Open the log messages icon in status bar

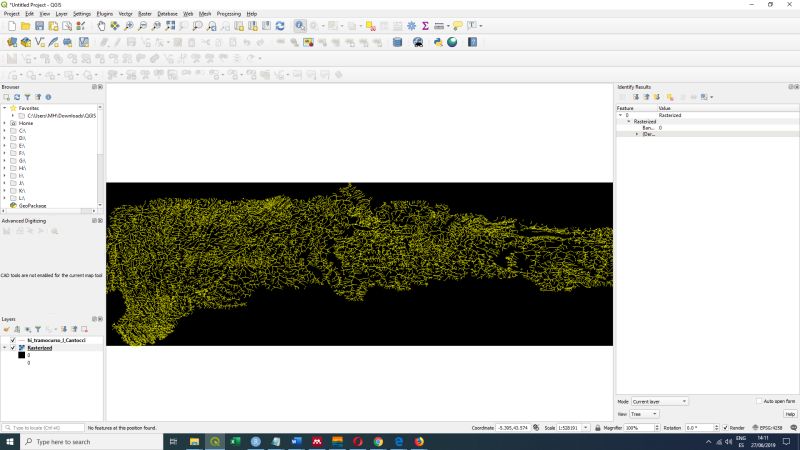(793, 428)
